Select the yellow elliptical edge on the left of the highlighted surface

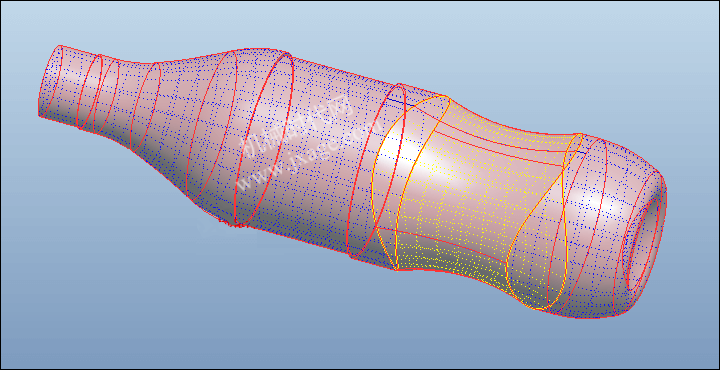409,181
